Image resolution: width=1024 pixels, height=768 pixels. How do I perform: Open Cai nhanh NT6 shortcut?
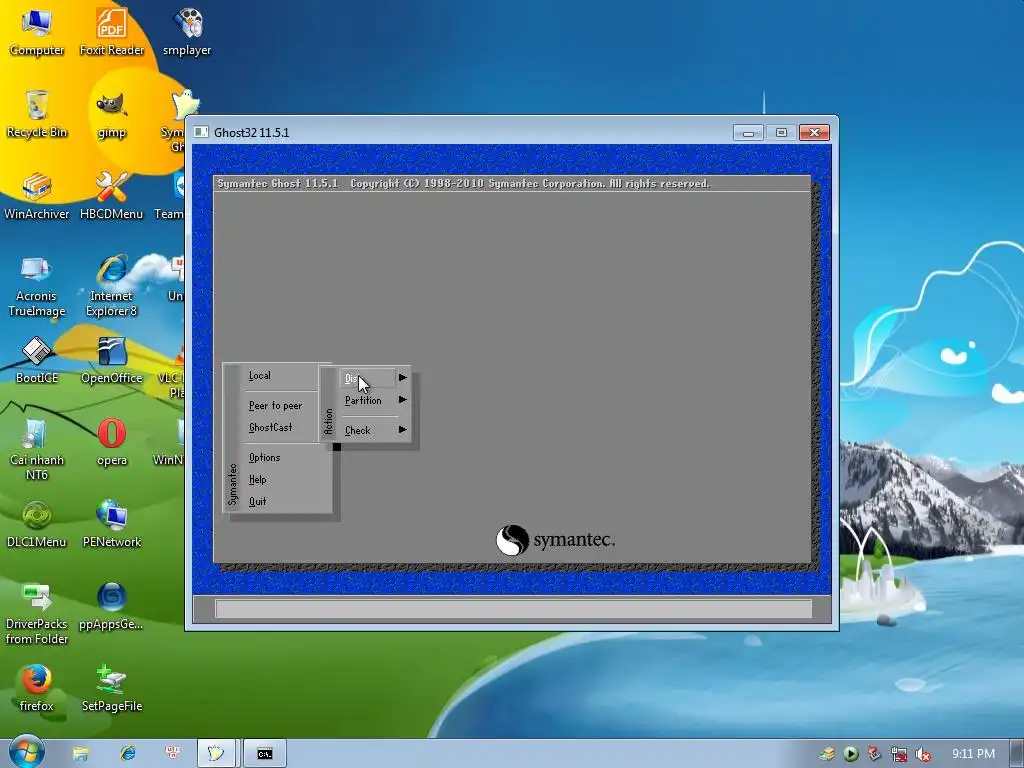[37, 451]
